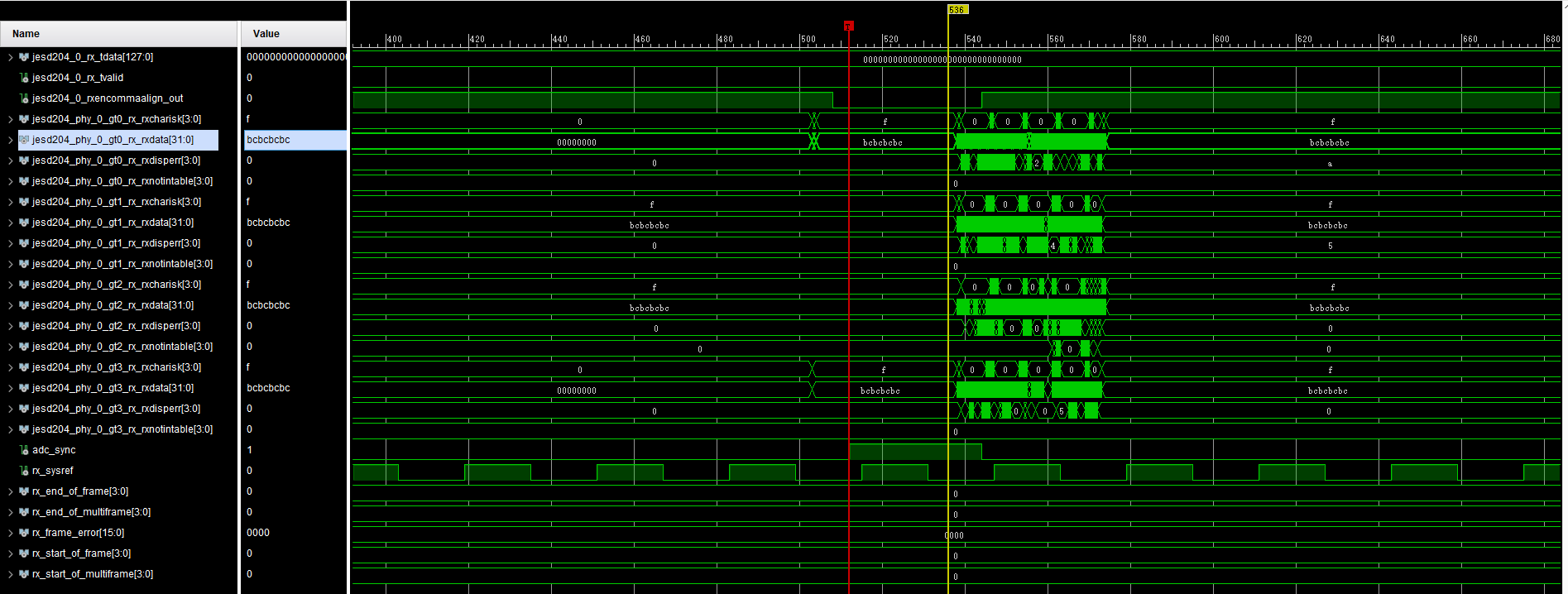This screenshot has height=594, width=1568.
Task: Expand jesd204_phy_0_gt0_rx_rxcharisk[3:0] signal
Action: 10,119
